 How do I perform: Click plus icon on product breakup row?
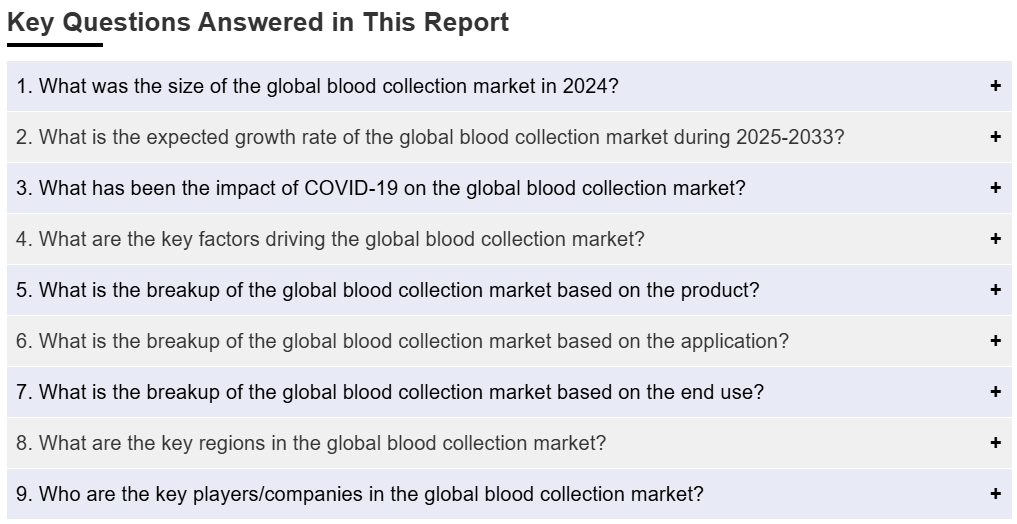coord(996,289)
